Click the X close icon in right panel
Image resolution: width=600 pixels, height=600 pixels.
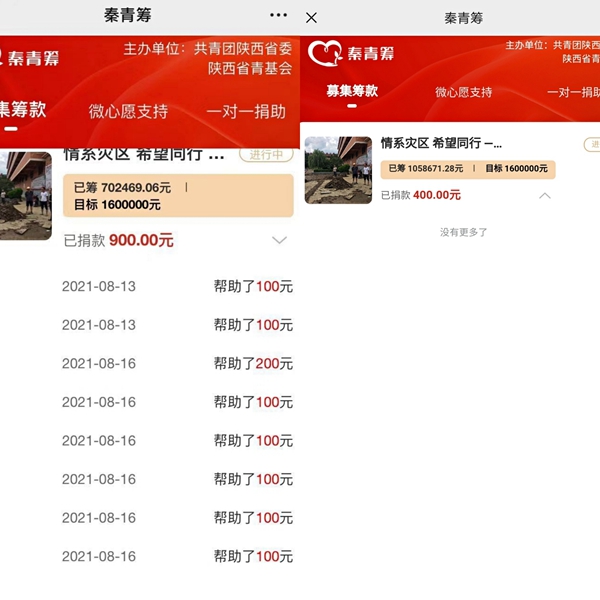pyautogui.click(x=312, y=18)
